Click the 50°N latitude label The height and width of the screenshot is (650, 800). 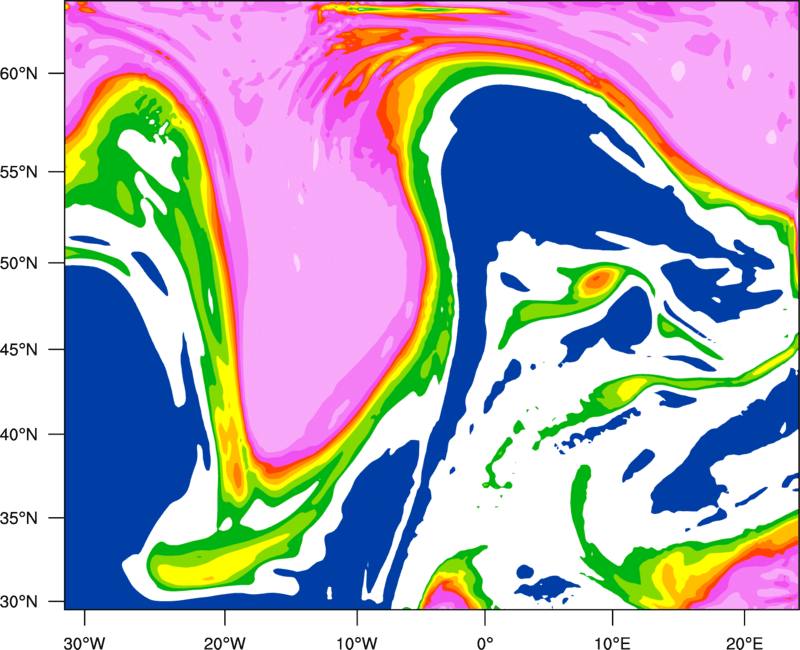point(19,263)
